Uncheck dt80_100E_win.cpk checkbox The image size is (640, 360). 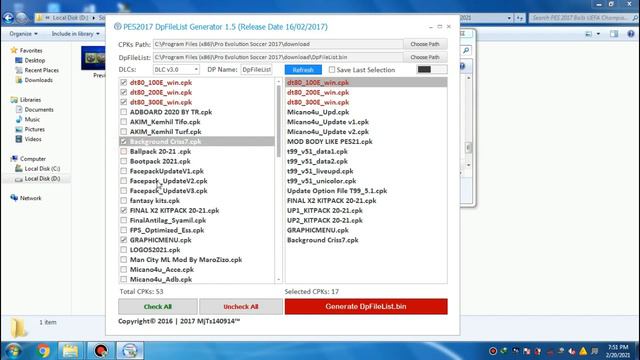(x=124, y=82)
